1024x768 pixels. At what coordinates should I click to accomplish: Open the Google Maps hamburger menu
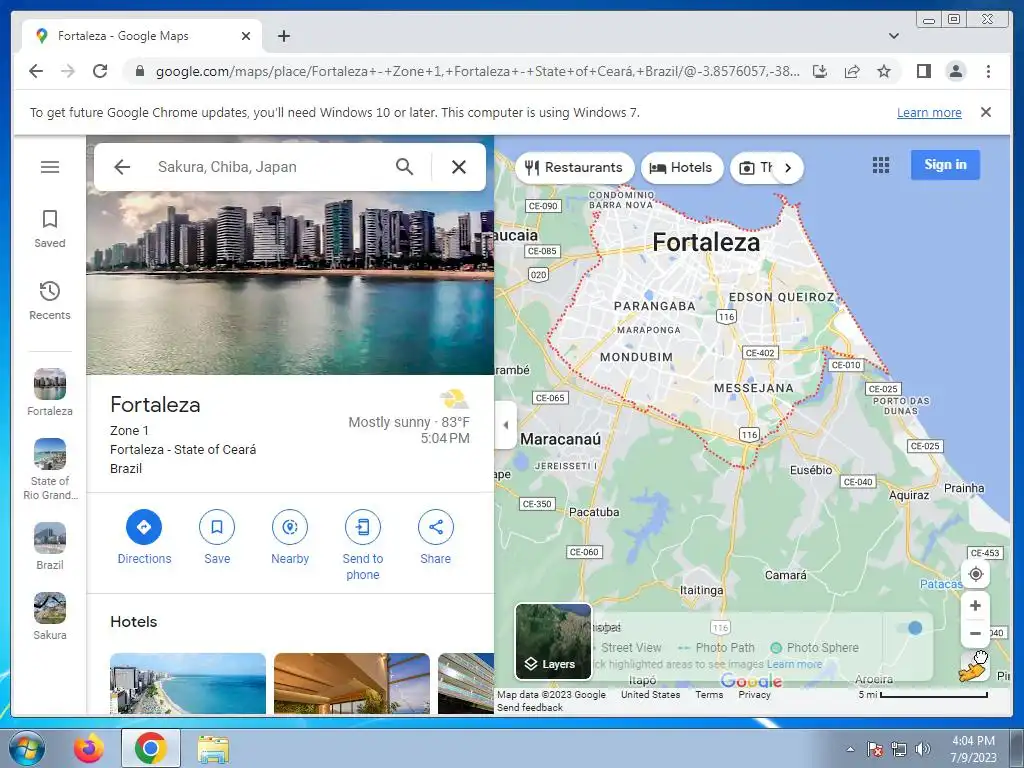click(x=50, y=167)
